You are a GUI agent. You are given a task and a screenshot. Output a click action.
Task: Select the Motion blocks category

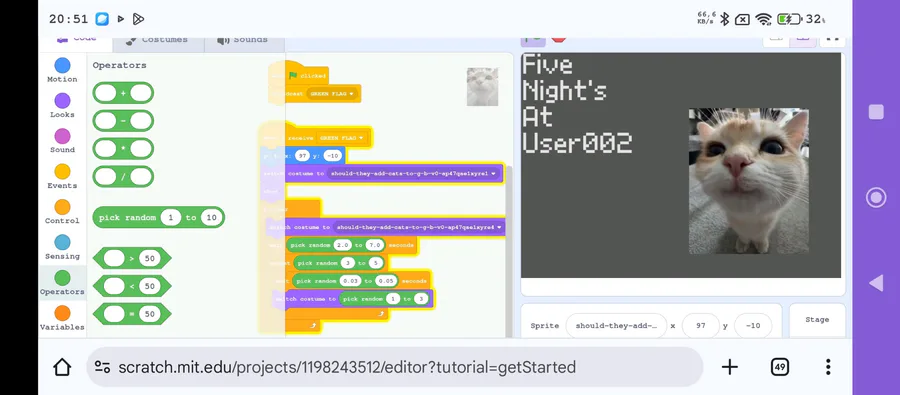(x=62, y=70)
